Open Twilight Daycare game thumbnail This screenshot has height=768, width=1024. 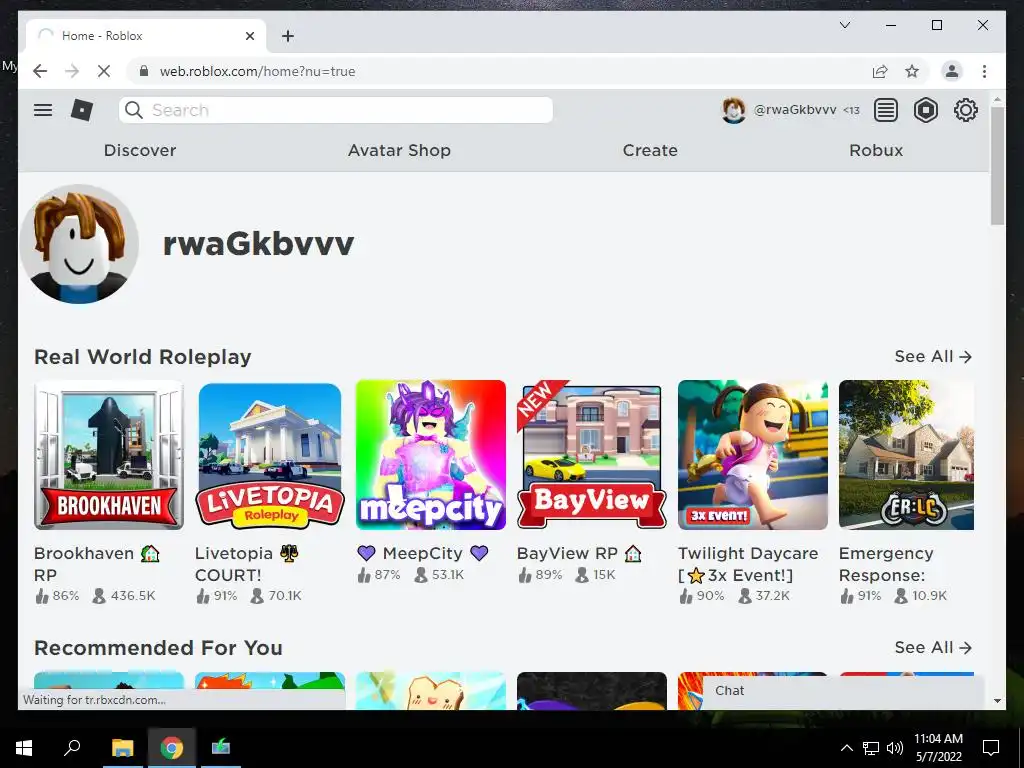(x=752, y=455)
